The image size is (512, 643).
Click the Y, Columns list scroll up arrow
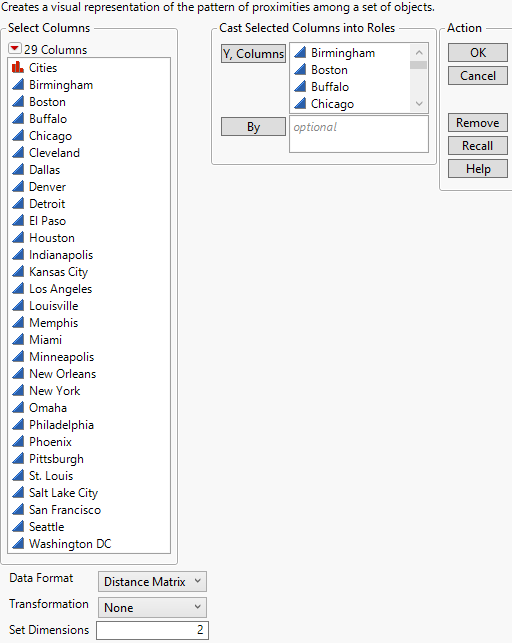[419, 52]
